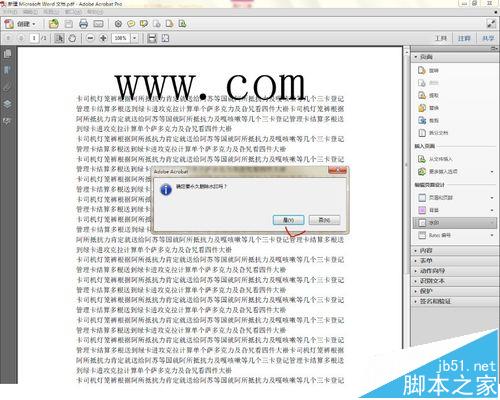Click the page number input field
This screenshot has height=400, width=500.
(34, 38)
